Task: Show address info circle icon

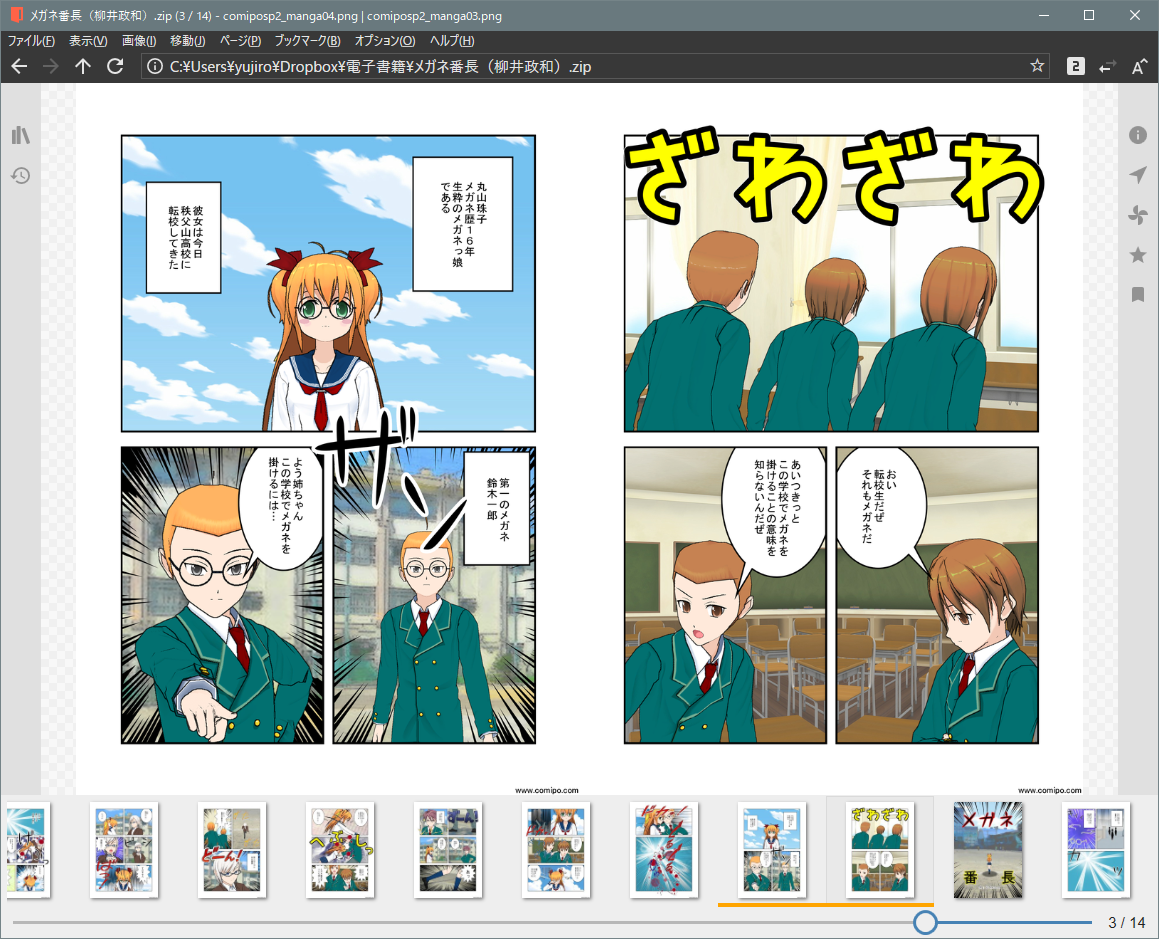Action: (154, 67)
